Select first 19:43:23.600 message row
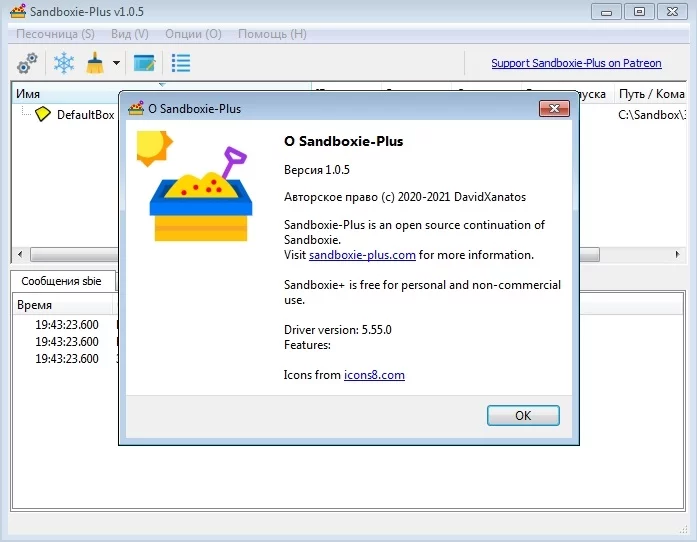Screen dimensions: 697x542 [x=67, y=325]
